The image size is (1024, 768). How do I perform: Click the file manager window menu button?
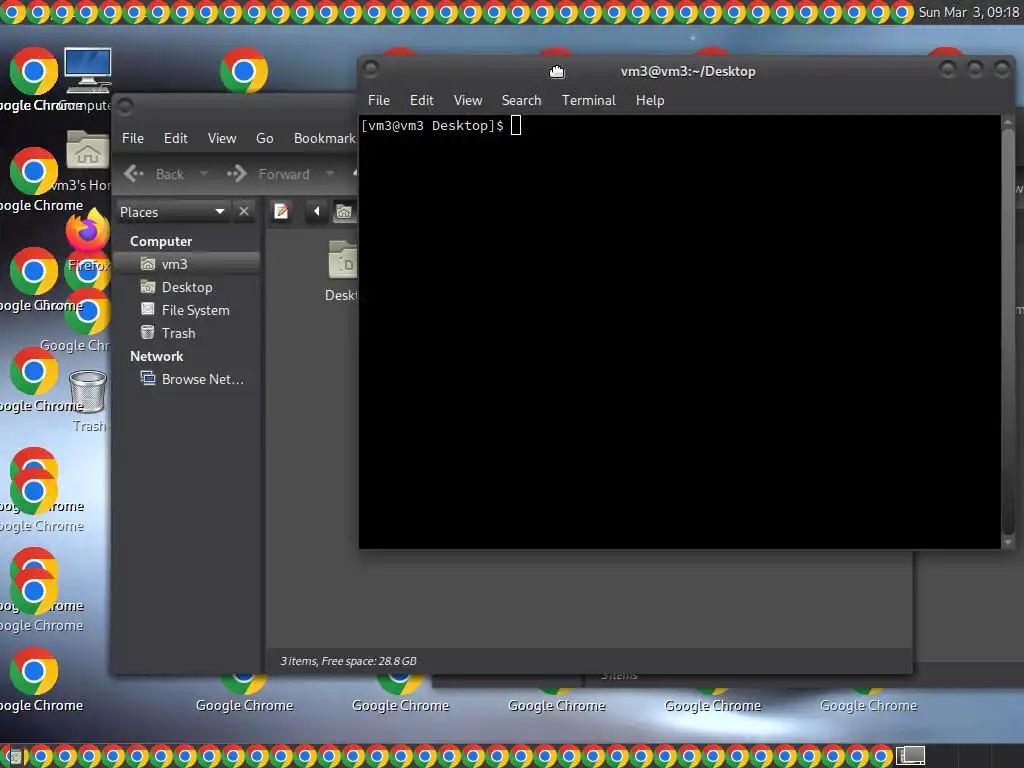tap(125, 106)
